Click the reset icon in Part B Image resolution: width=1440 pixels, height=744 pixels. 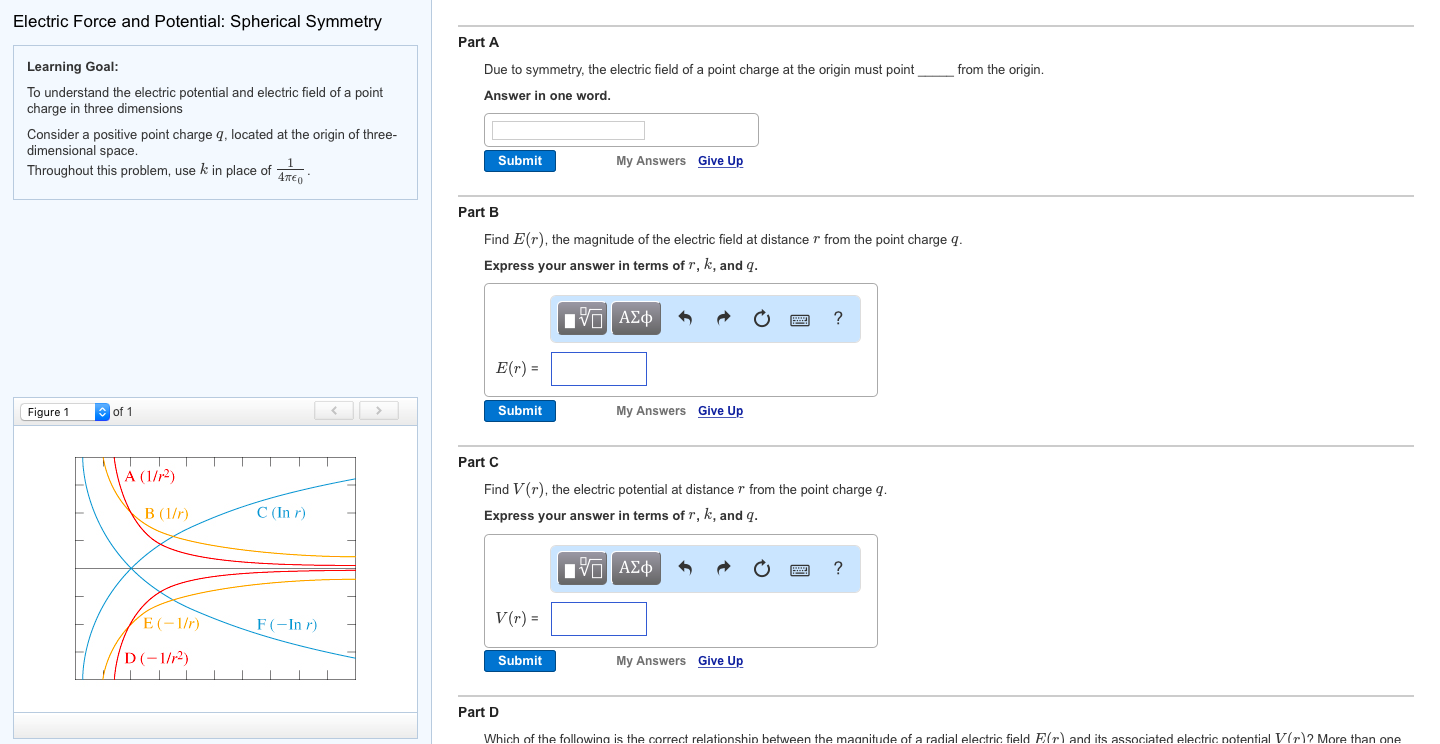tap(761, 319)
